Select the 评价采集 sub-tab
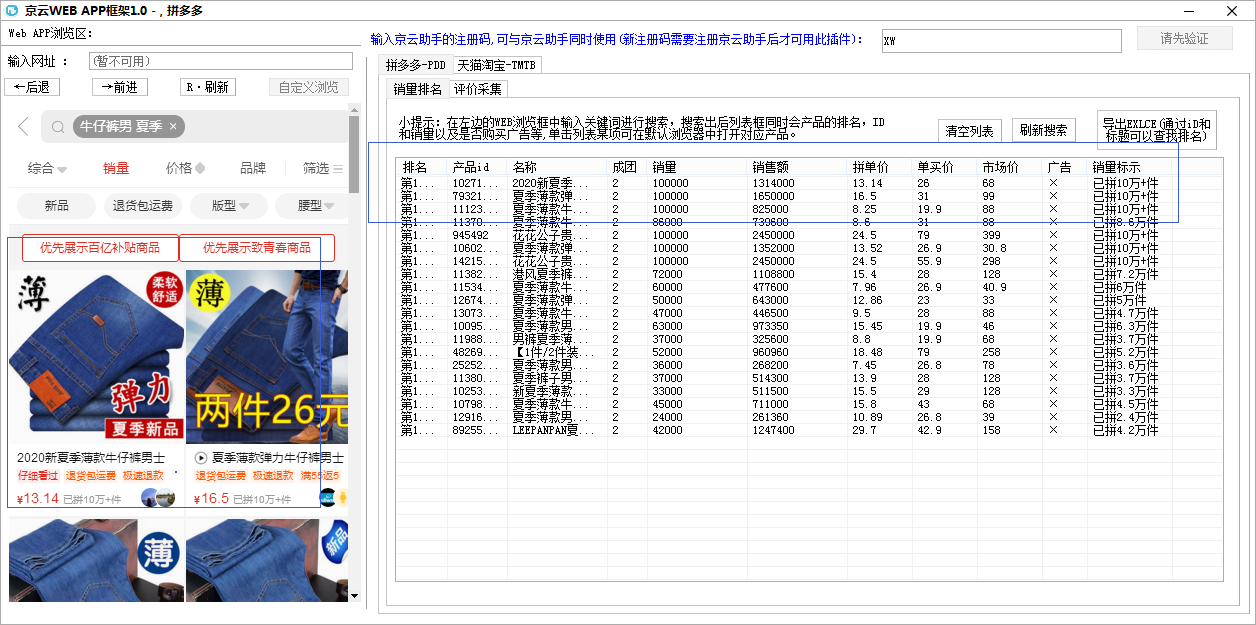 click(478, 89)
